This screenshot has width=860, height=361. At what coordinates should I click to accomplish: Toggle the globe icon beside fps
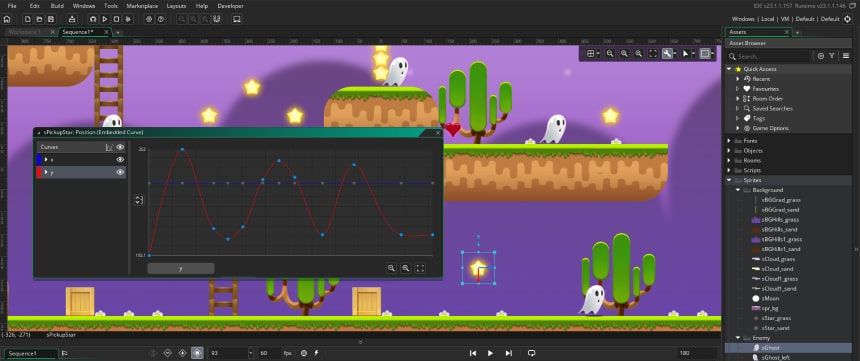click(x=303, y=353)
